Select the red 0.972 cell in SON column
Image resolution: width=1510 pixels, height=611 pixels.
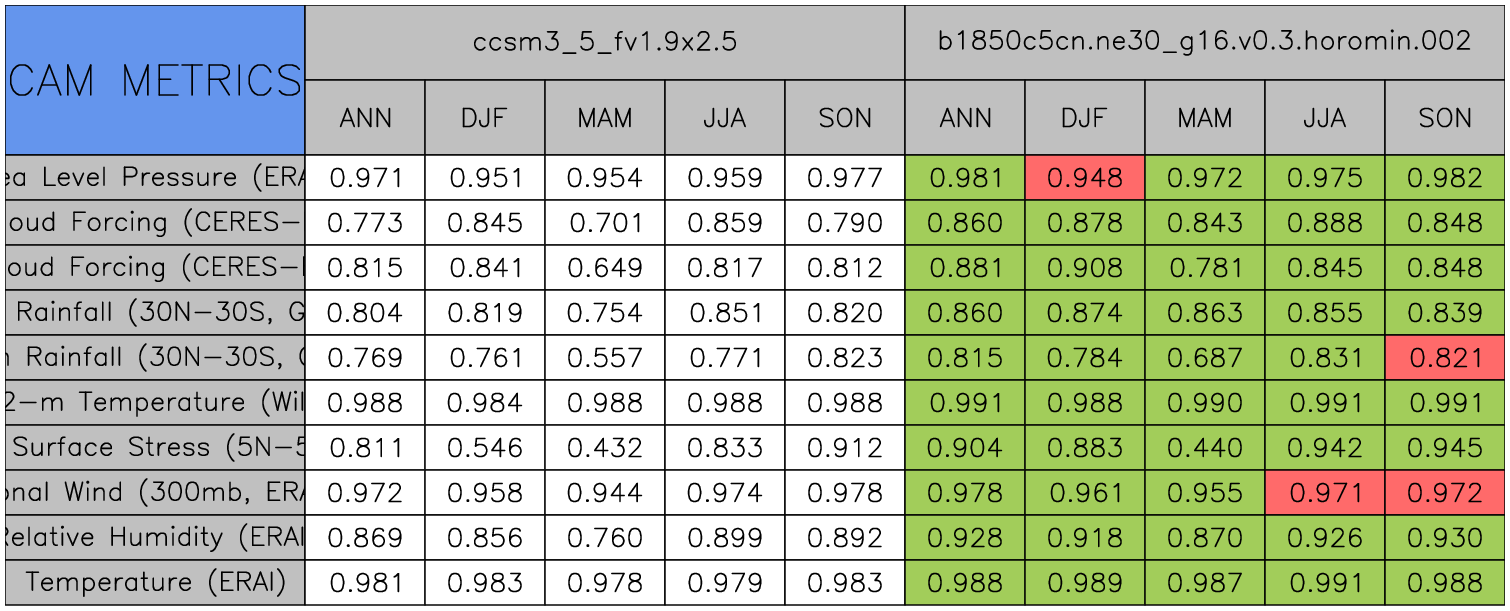[1444, 493]
